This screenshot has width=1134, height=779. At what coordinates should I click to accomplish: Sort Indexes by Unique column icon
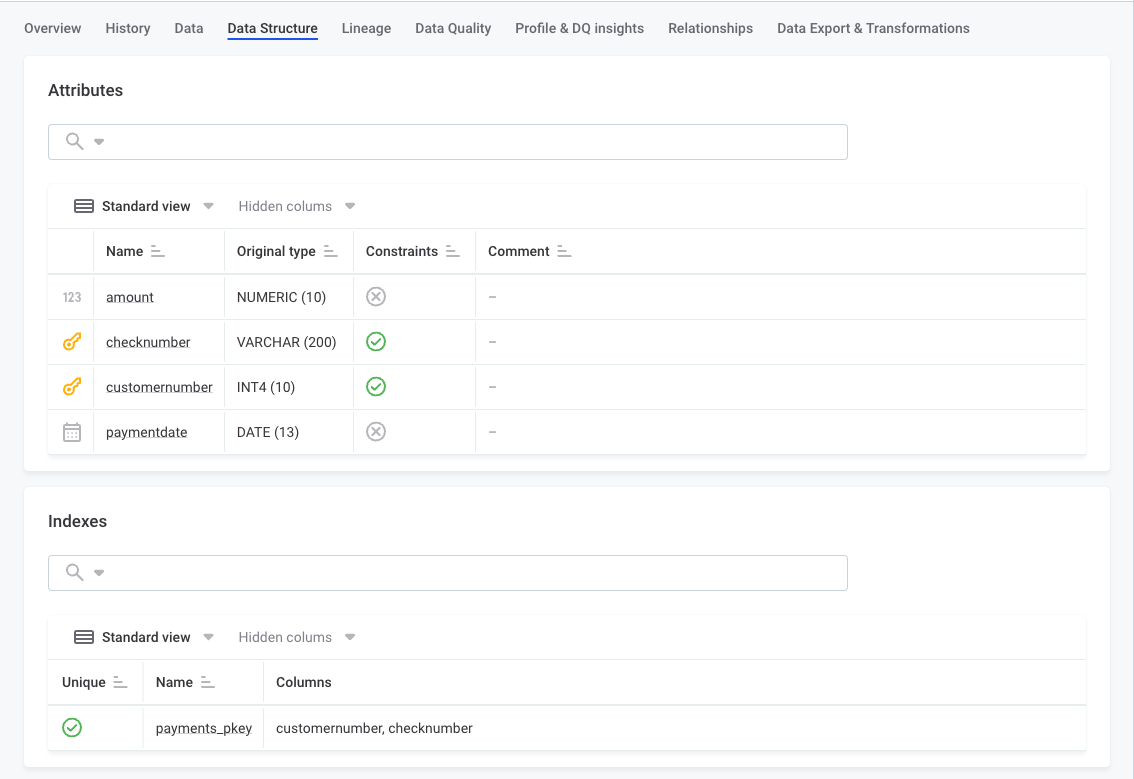[x=120, y=682]
